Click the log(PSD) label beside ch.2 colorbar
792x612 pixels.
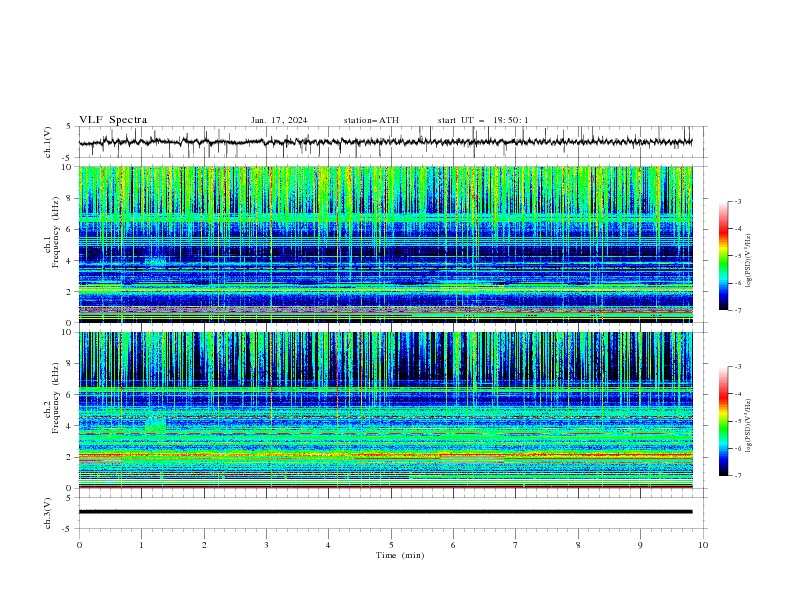pos(749,425)
